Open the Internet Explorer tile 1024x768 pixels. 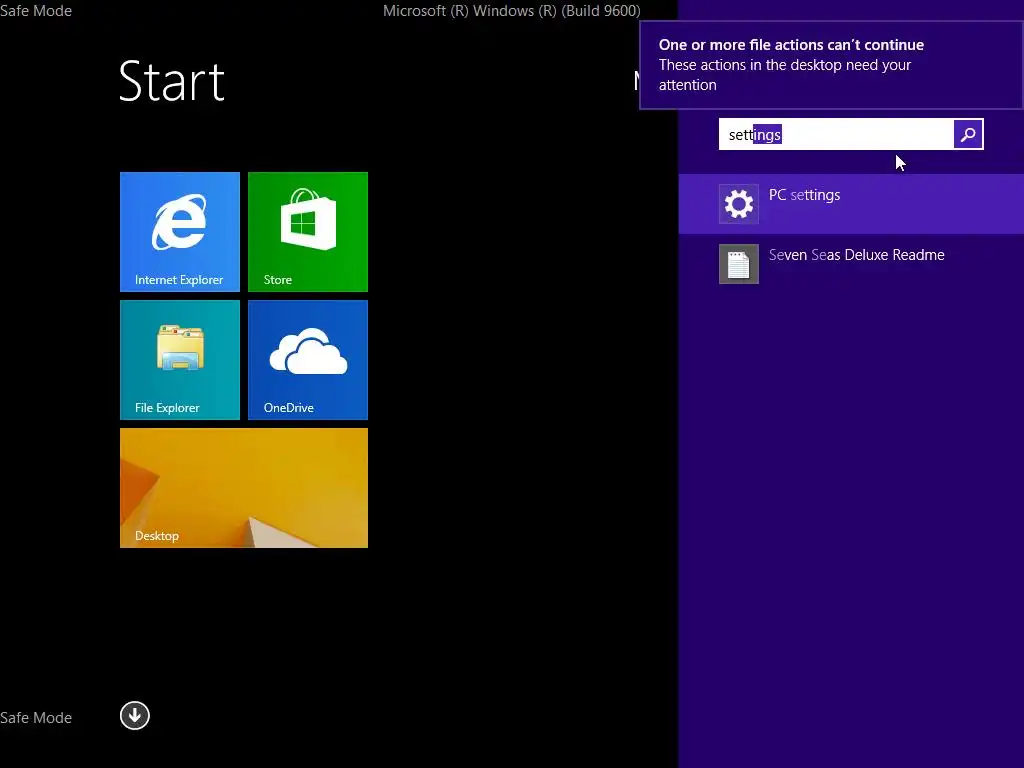coord(180,232)
